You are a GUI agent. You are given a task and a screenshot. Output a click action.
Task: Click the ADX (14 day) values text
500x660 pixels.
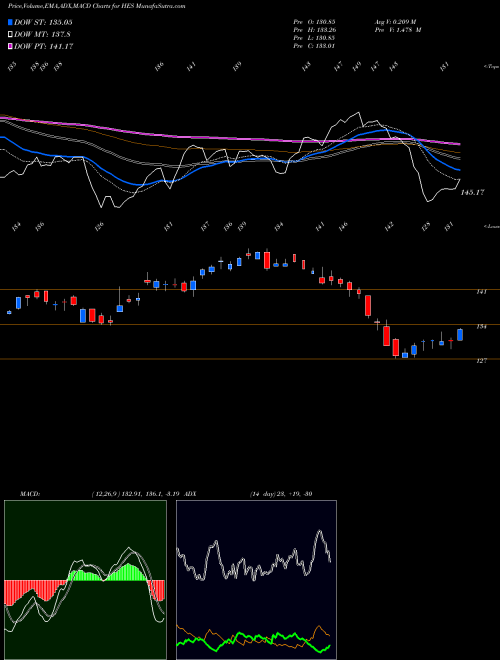[x=281, y=494]
